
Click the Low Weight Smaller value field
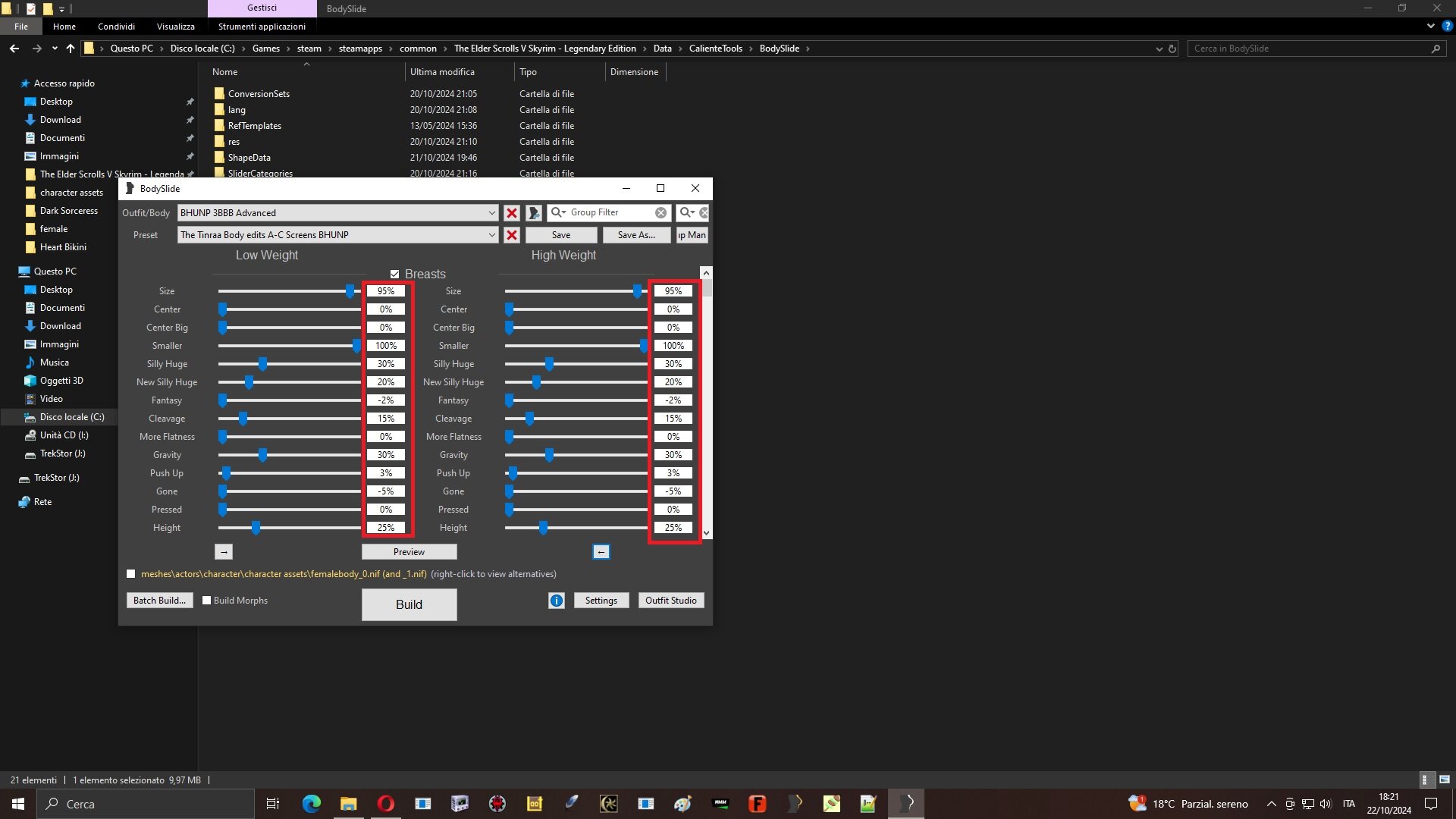(386, 346)
